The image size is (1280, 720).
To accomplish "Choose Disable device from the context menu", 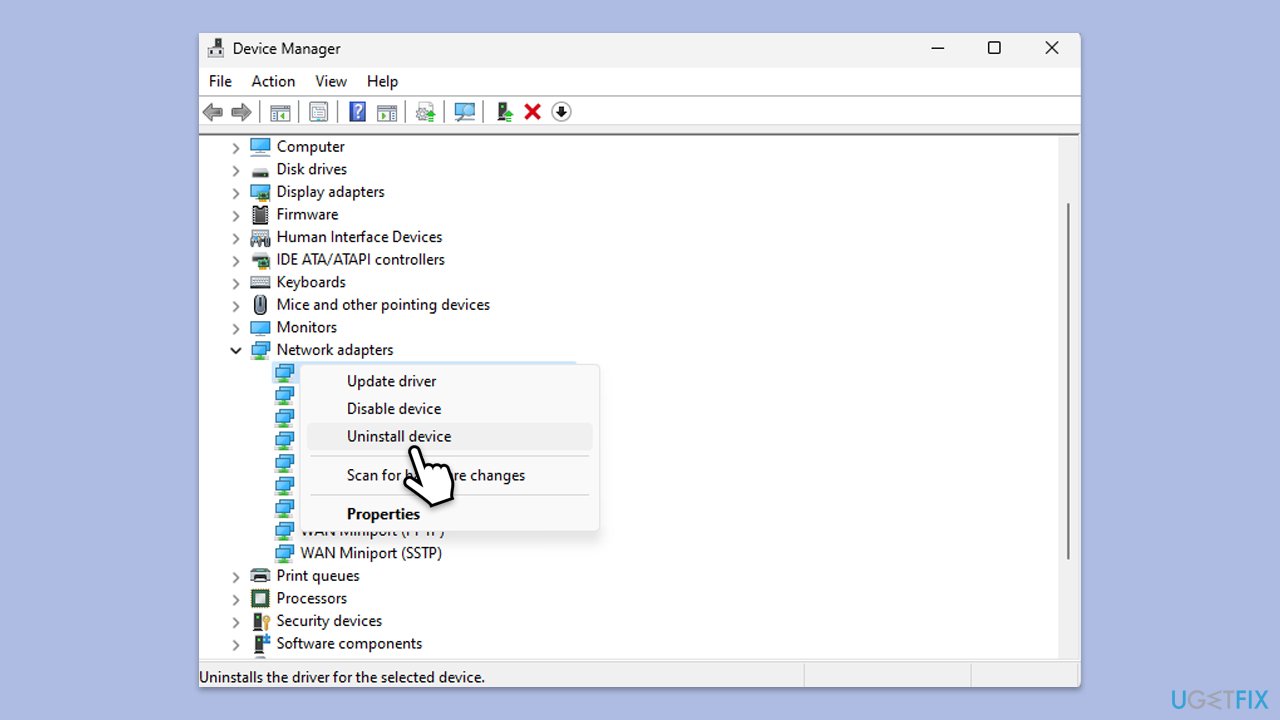I will (449, 408).
